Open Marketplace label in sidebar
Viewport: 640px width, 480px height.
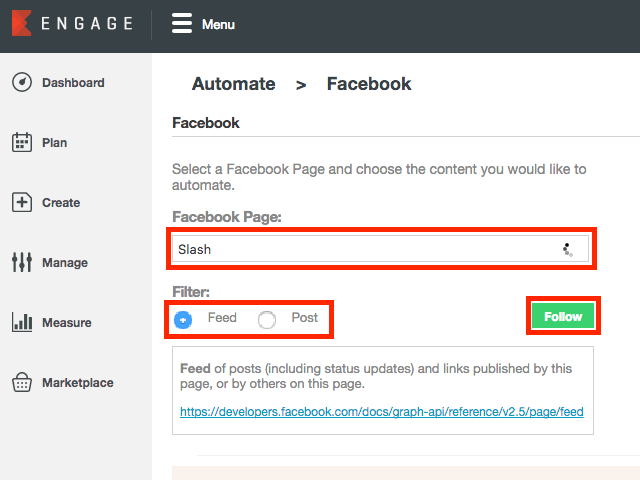tap(78, 383)
